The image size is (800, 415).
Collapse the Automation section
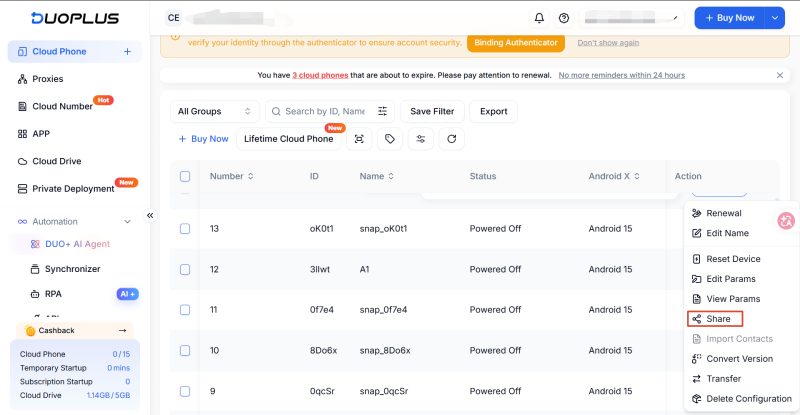tap(128, 222)
